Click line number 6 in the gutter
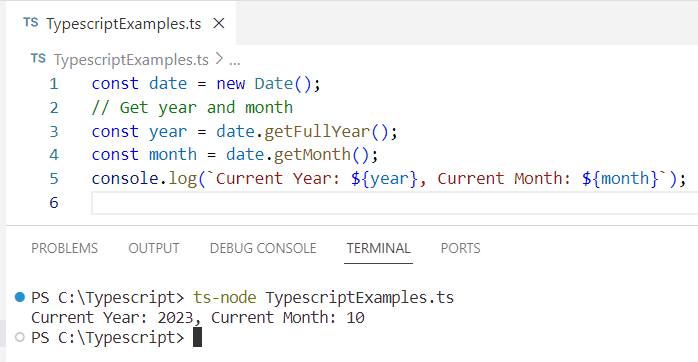The height and width of the screenshot is (362, 698). coord(54,203)
